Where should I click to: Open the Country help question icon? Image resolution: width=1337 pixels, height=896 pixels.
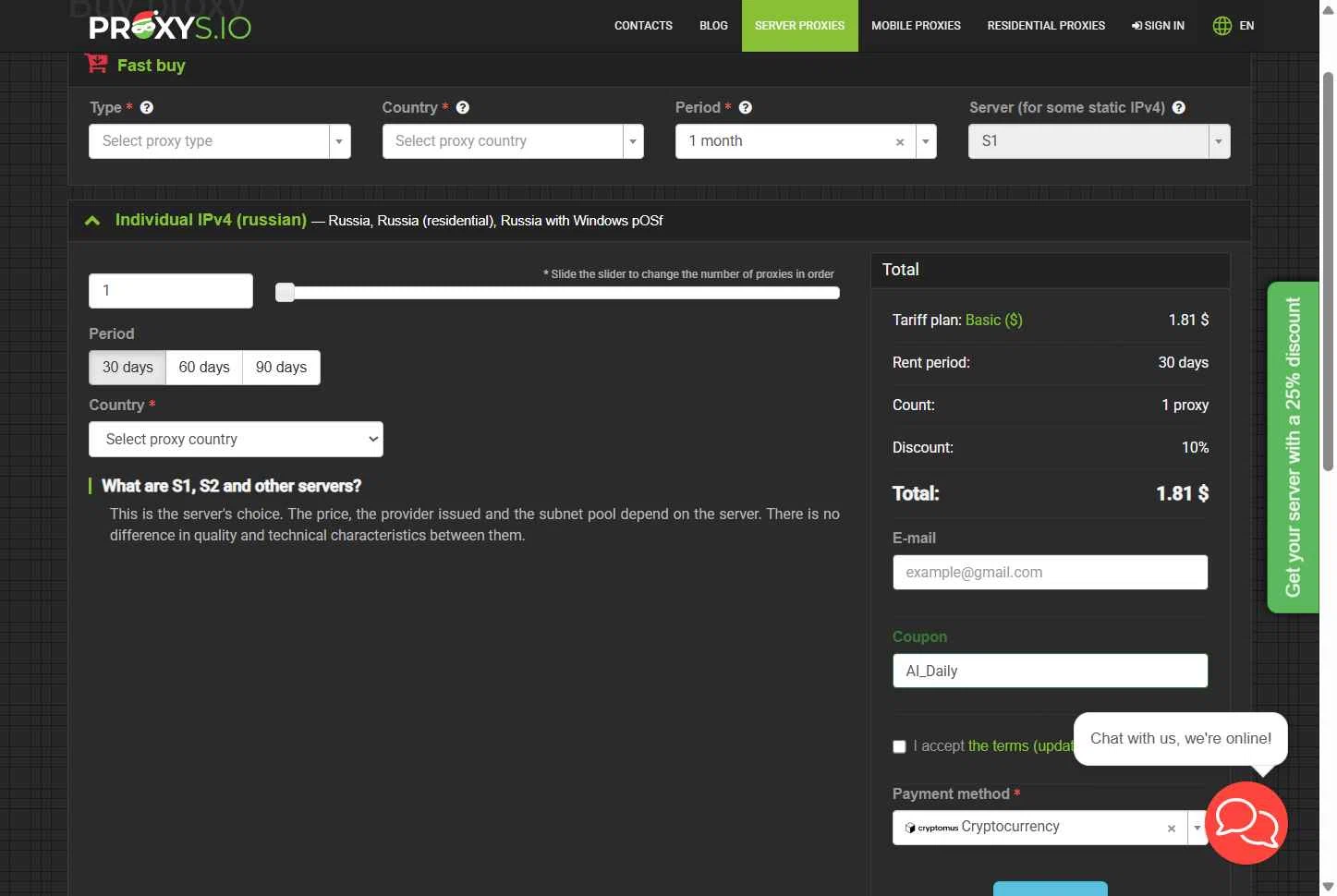click(463, 107)
